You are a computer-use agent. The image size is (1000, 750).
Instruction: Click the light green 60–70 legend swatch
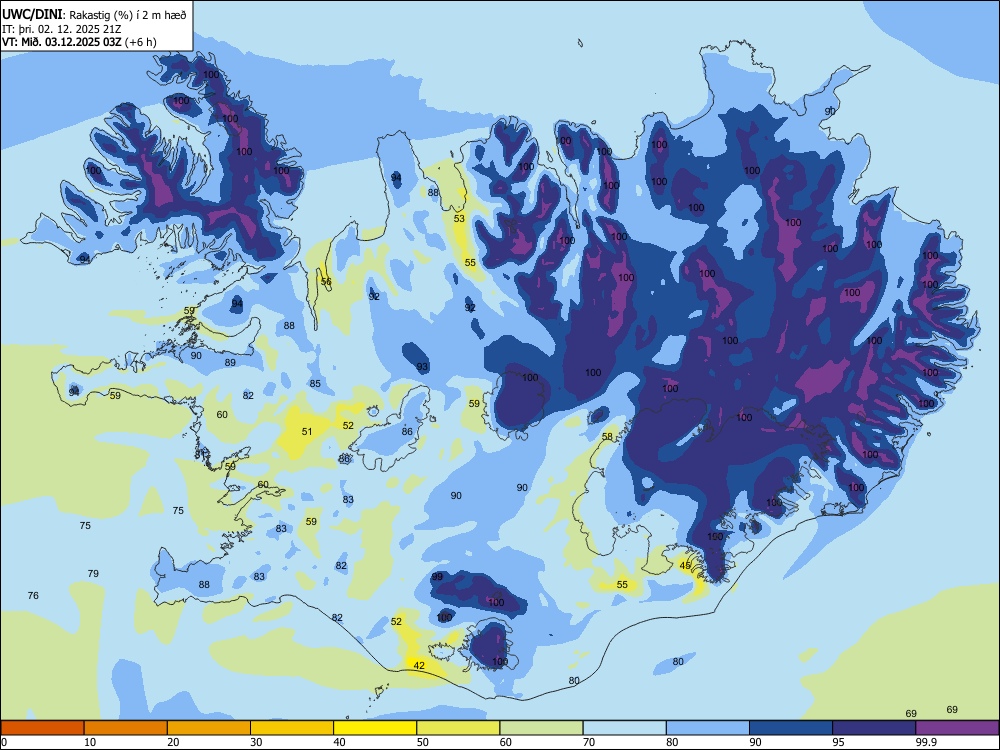tap(541, 728)
